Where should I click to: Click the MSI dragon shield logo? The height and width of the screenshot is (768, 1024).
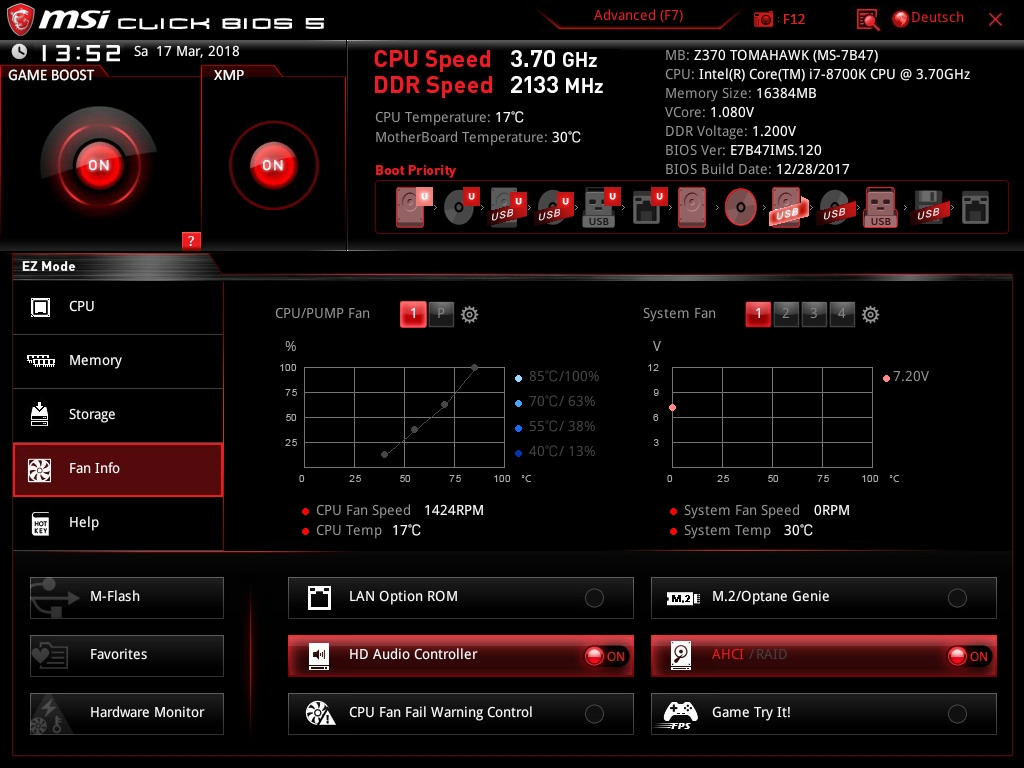(x=20, y=20)
